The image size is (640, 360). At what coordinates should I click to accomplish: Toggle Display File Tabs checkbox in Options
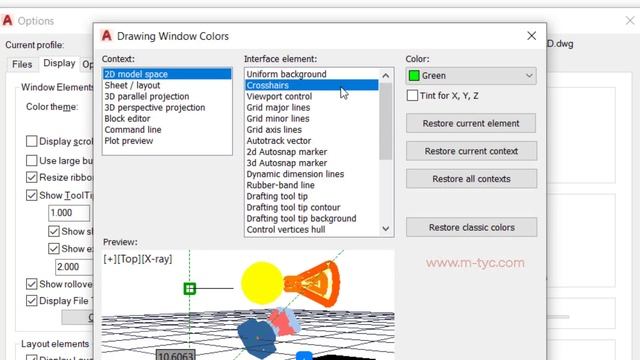pyautogui.click(x=31, y=301)
